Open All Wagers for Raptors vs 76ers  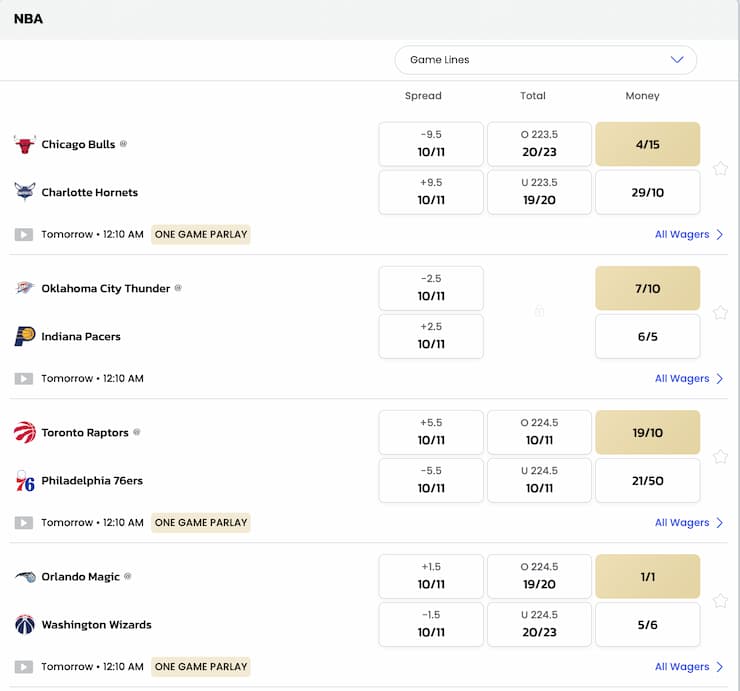[689, 522]
